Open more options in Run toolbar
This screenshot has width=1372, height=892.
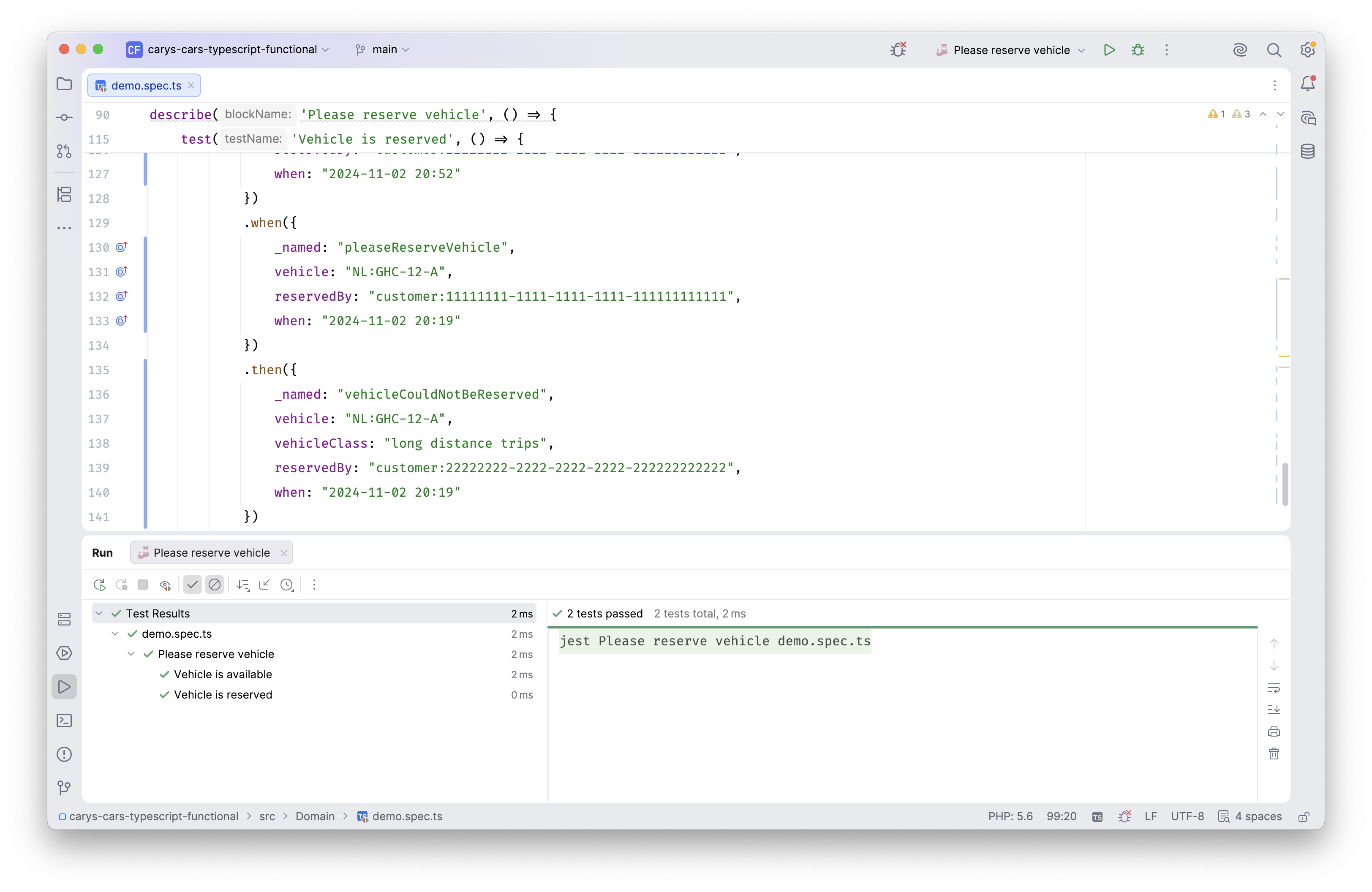tap(314, 585)
